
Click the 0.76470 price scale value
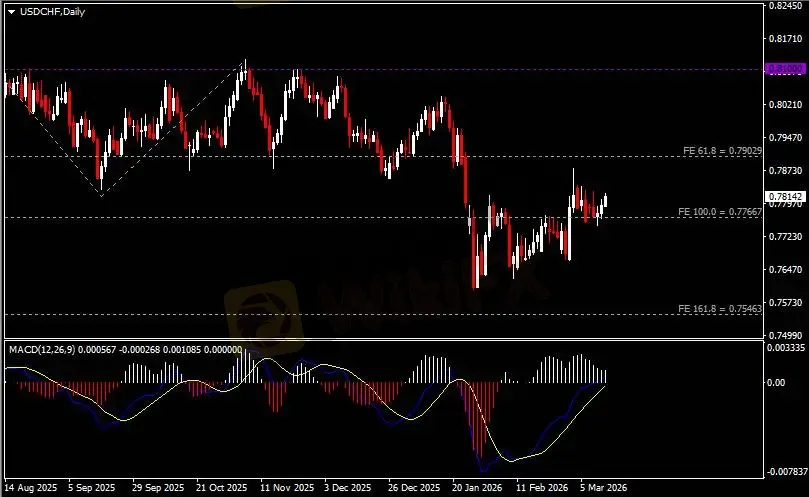(786, 270)
